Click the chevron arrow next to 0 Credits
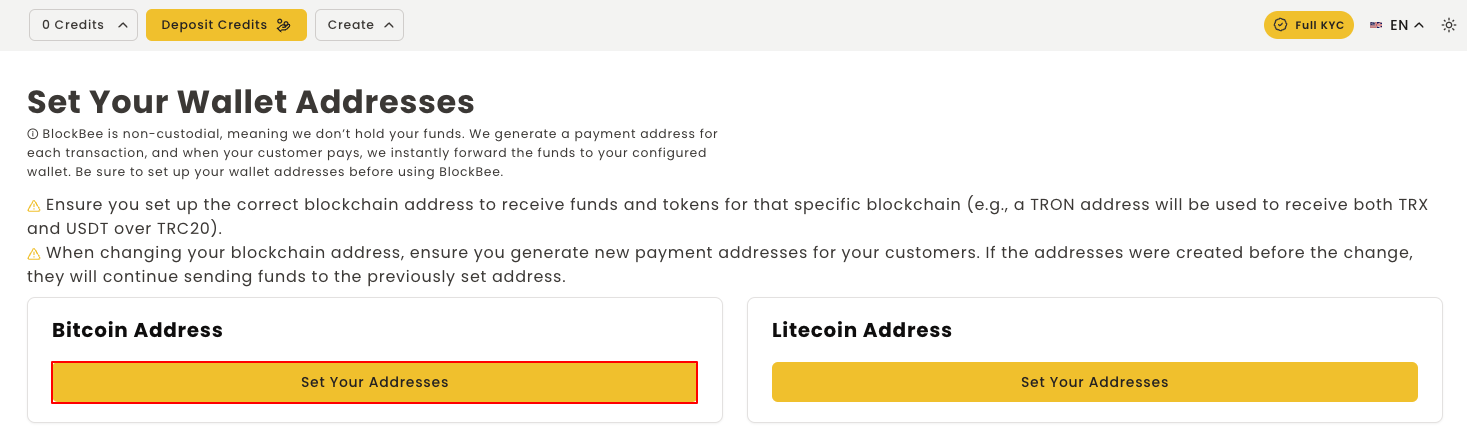This screenshot has width=1467, height=441. coord(122,25)
